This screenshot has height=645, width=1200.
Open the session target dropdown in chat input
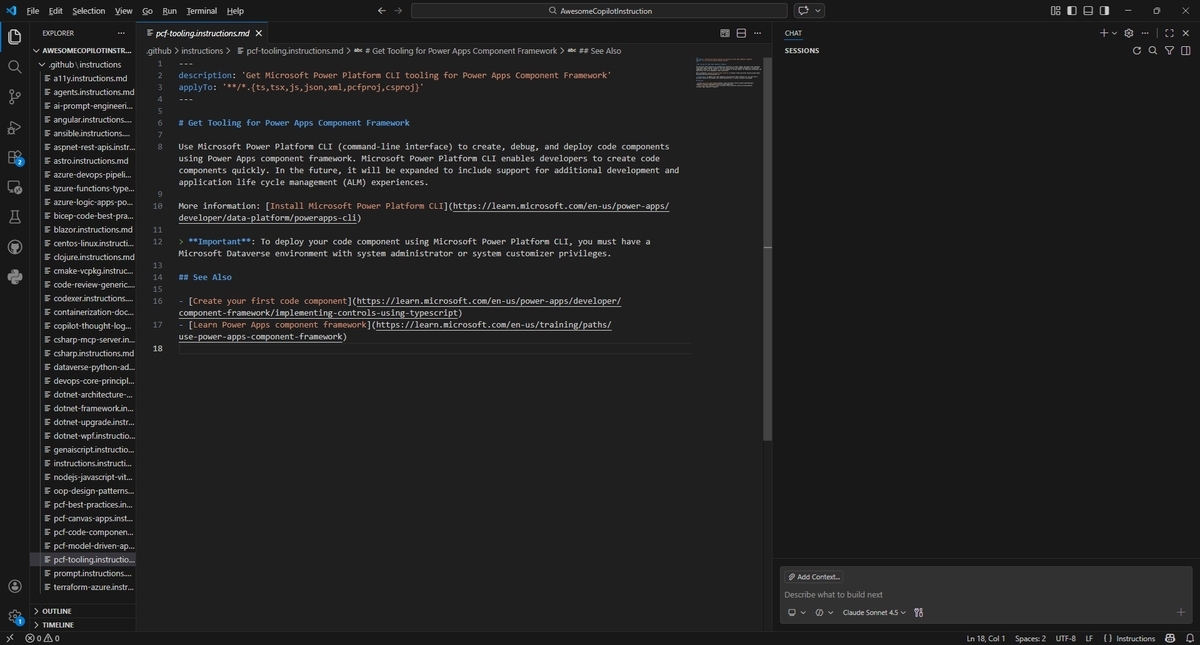796,613
